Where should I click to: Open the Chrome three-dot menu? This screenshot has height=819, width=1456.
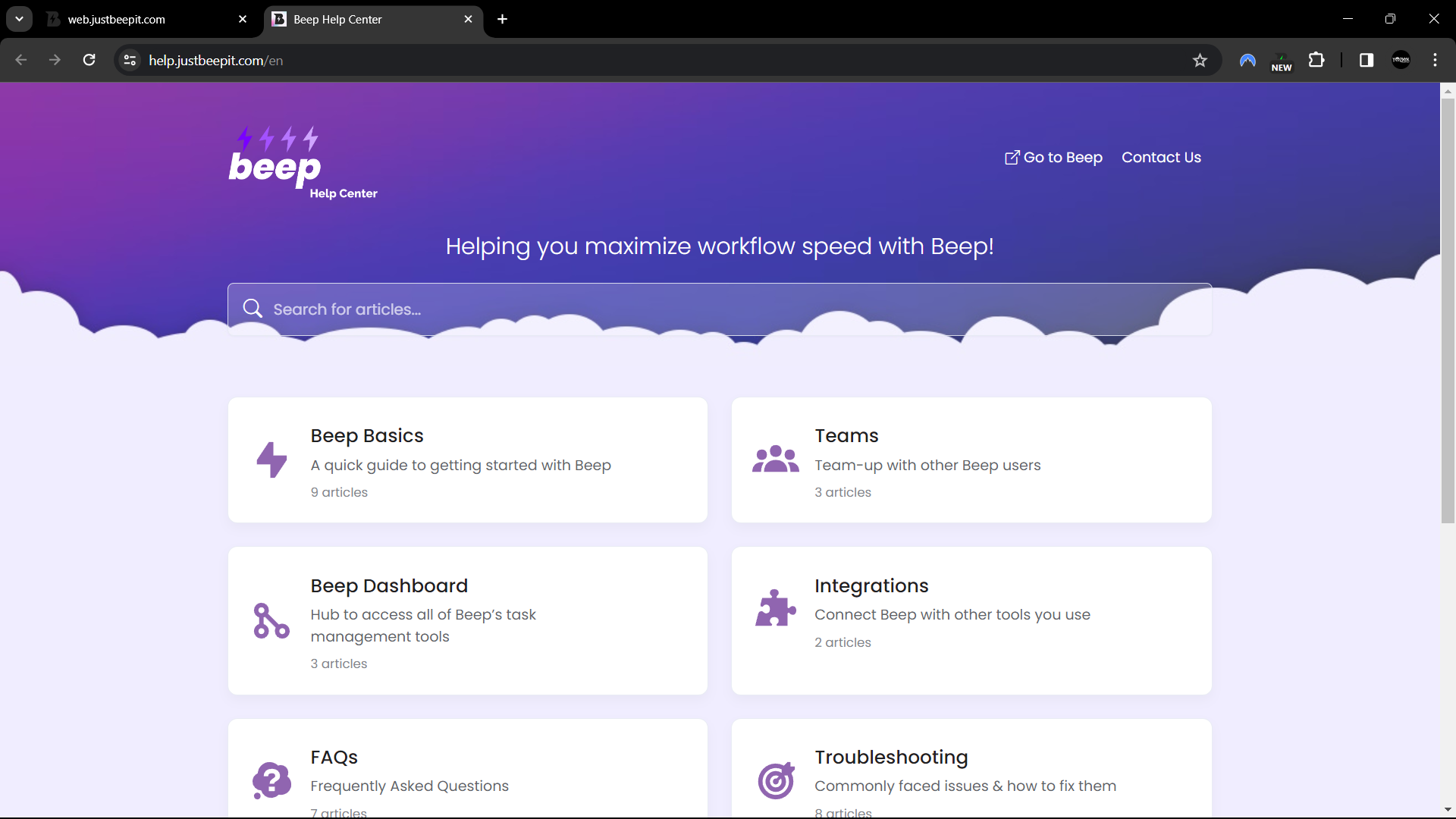[1436, 60]
